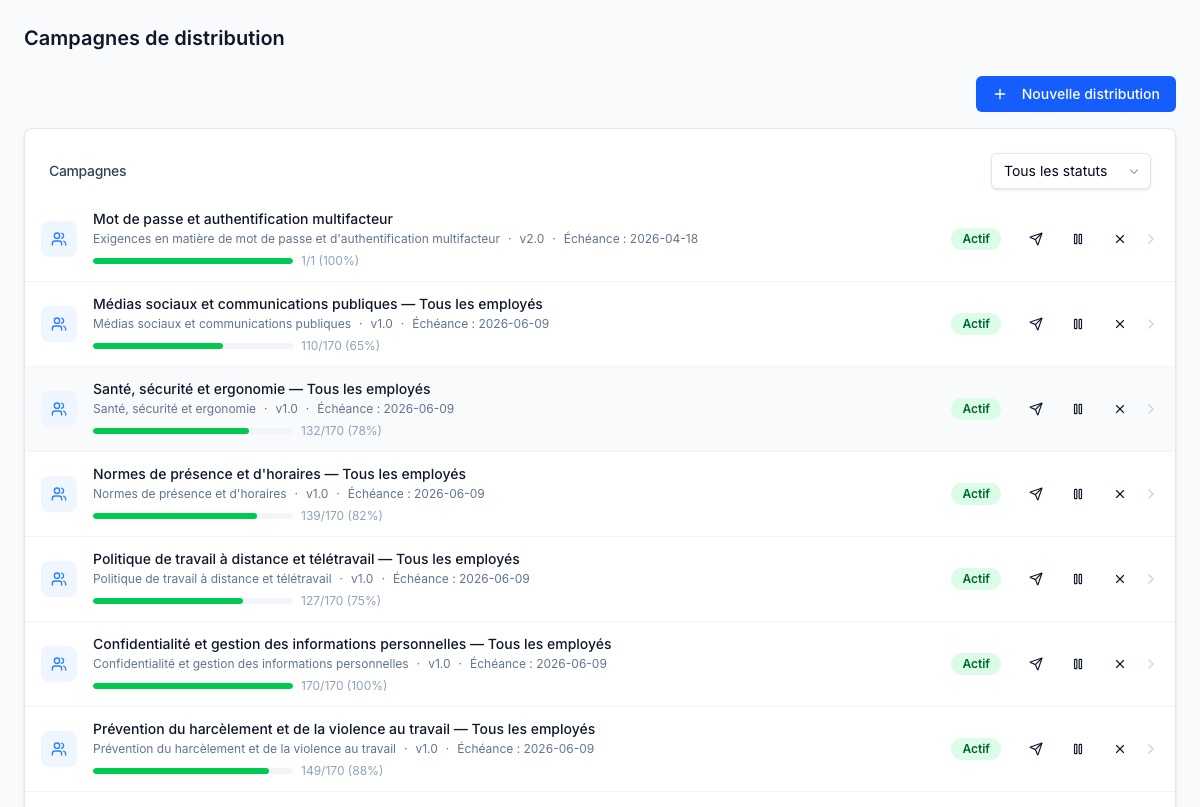
Task: Click the Actif badge for Politique de travail
Action: tap(976, 579)
